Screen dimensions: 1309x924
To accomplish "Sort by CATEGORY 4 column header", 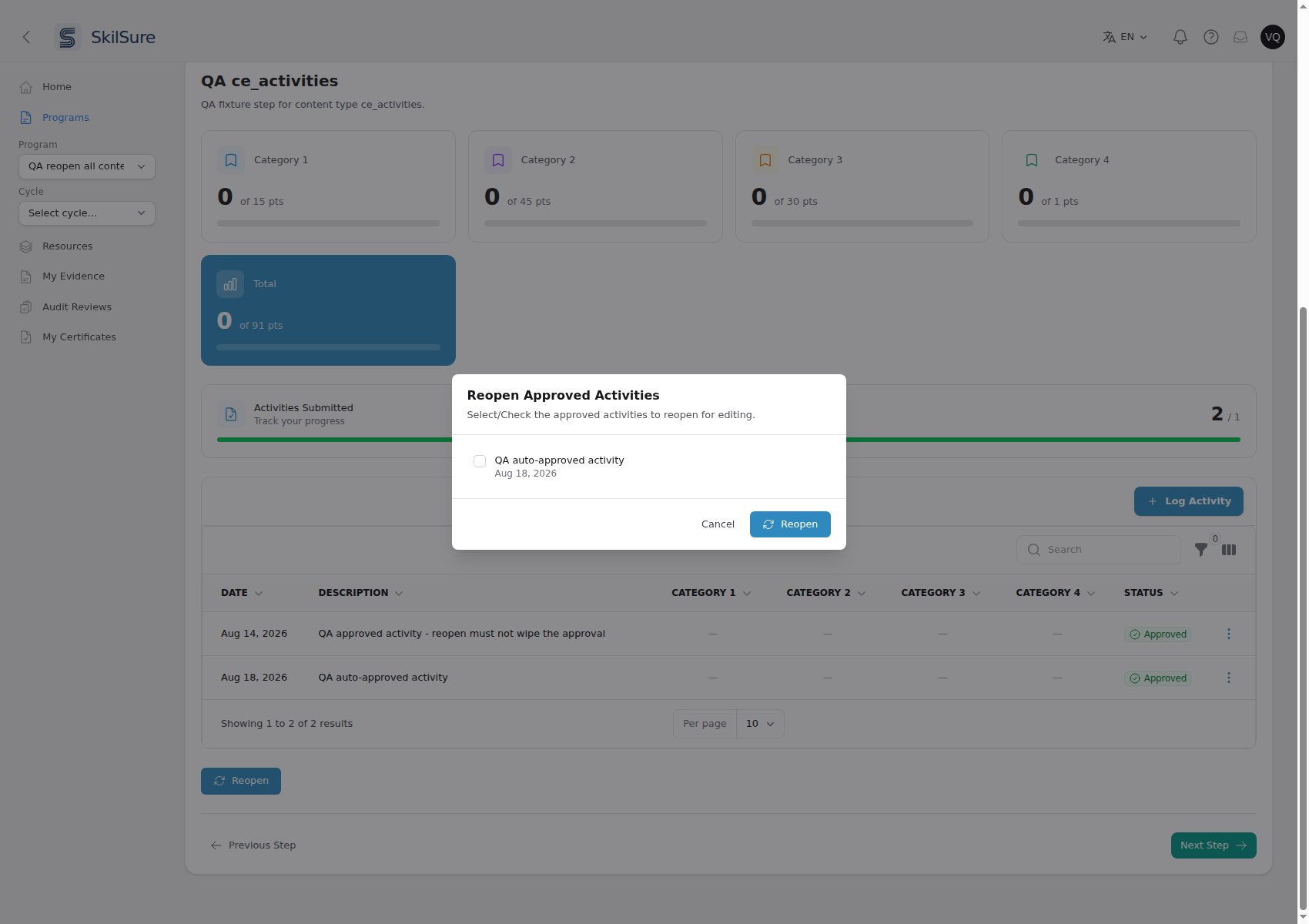I will tap(1055, 593).
